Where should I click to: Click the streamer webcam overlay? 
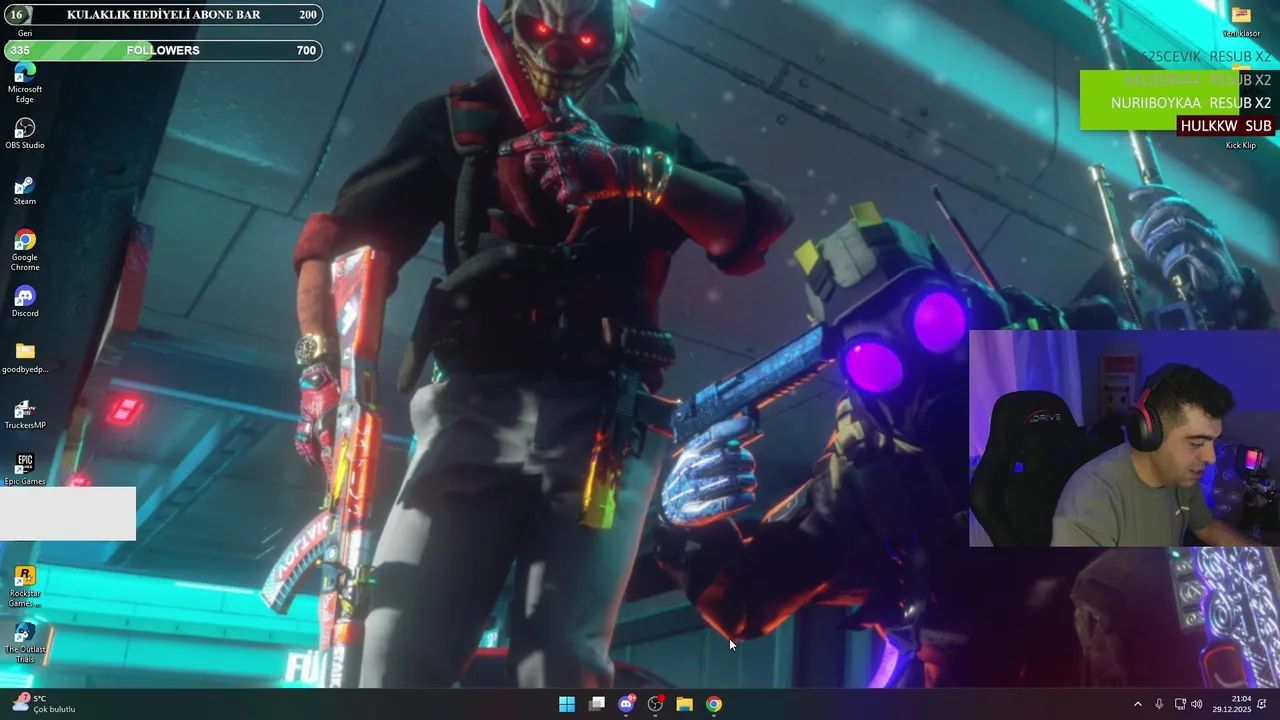1124,438
